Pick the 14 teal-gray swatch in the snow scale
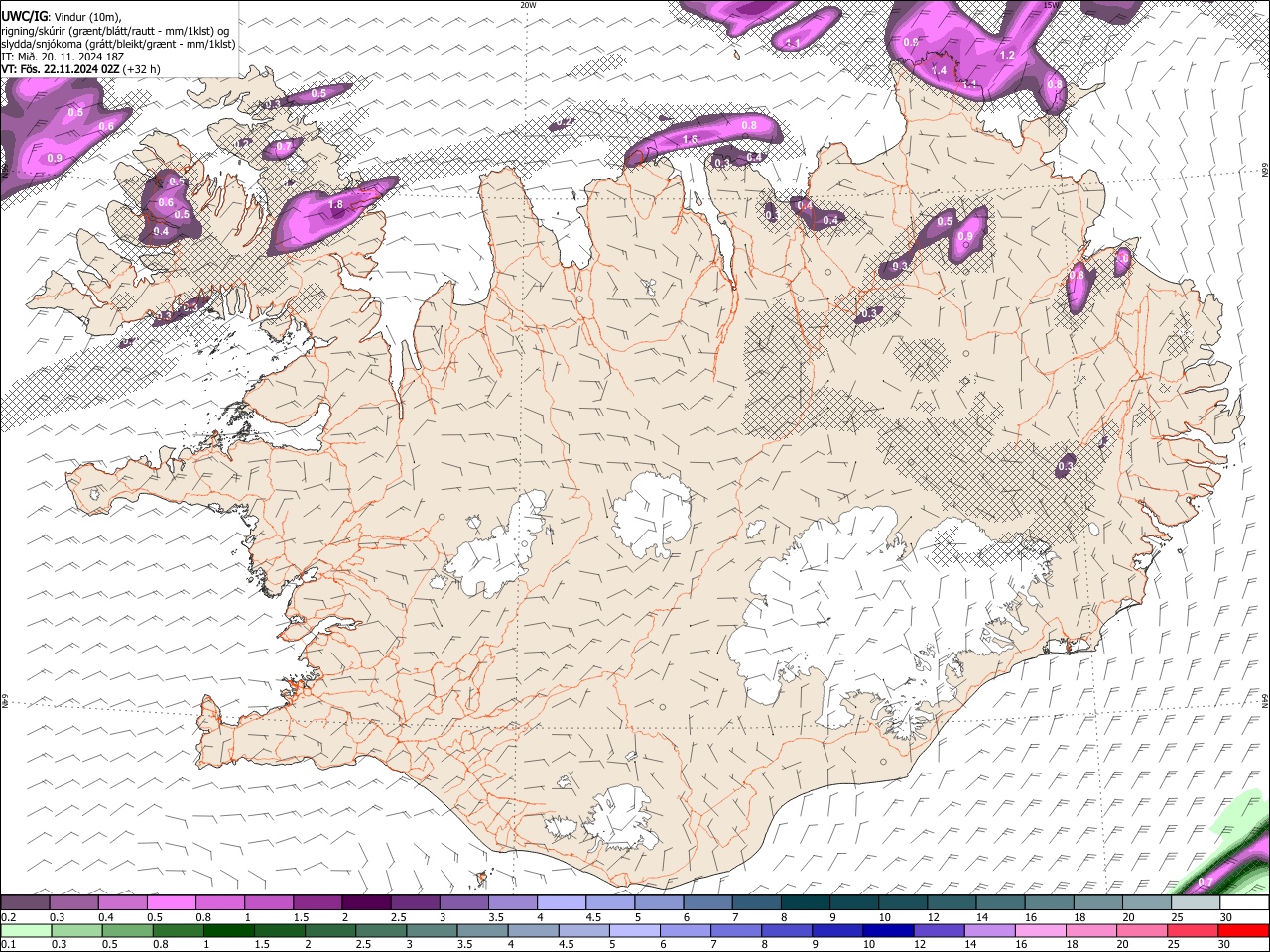This screenshot has width=1270, height=952. [1001, 903]
